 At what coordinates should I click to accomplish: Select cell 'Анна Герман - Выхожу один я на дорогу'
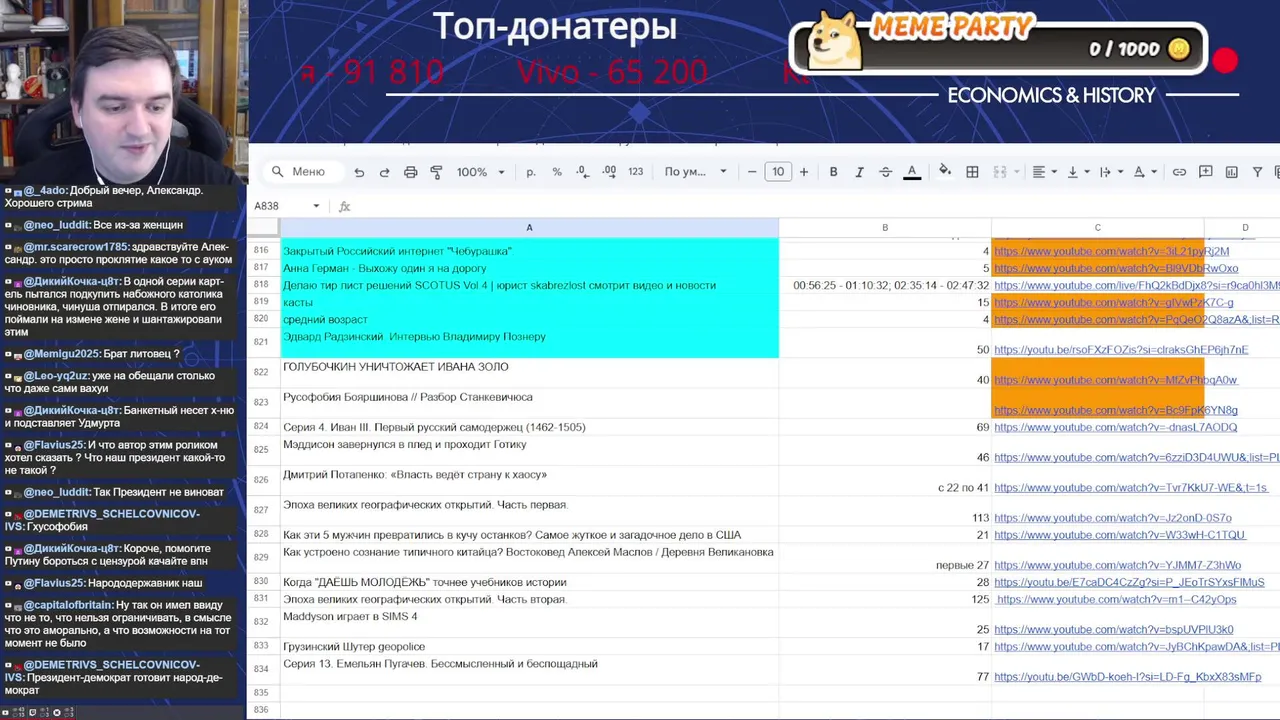tap(529, 268)
